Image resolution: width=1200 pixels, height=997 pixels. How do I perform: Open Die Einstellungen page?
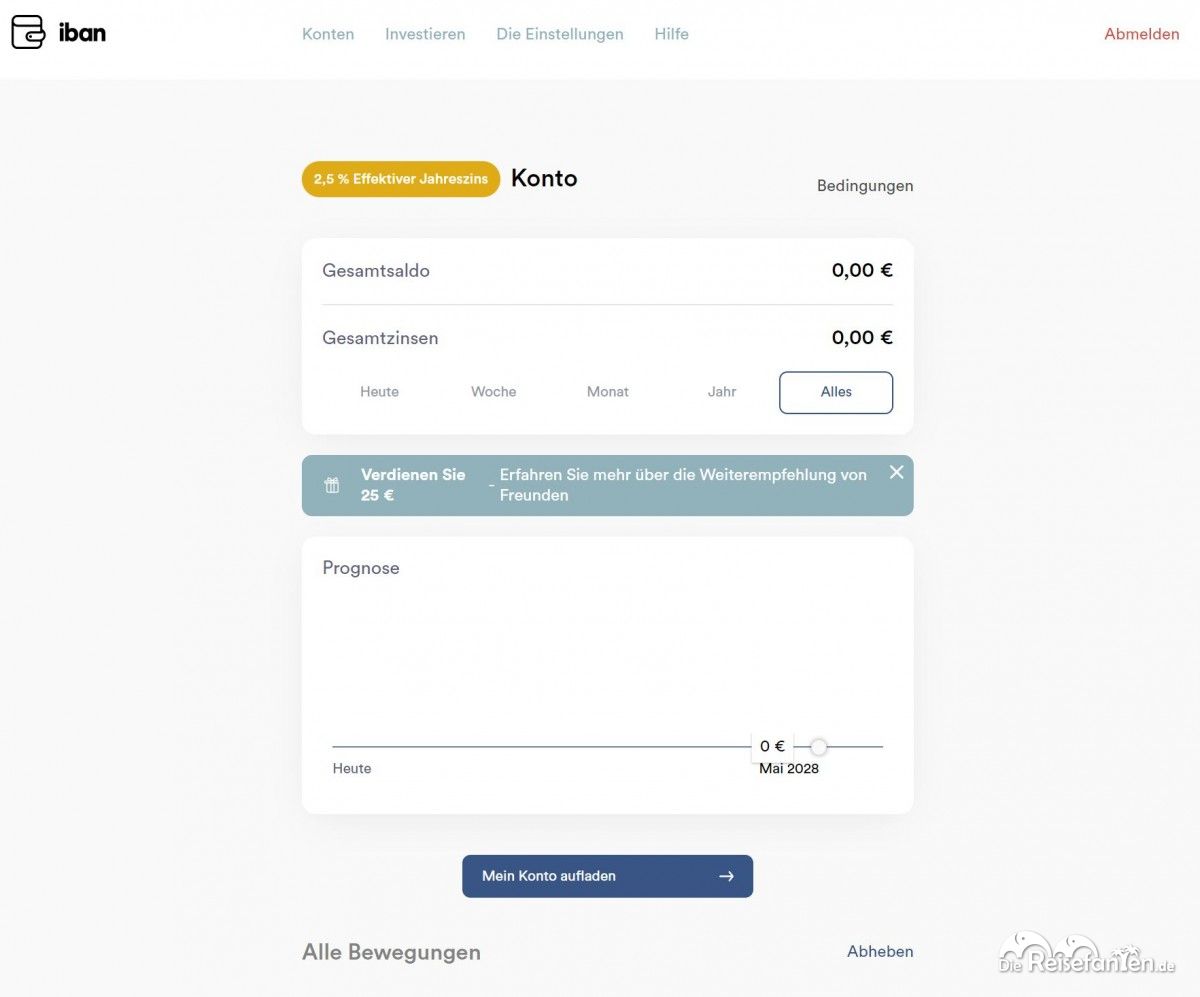pyautogui.click(x=560, y=34)
